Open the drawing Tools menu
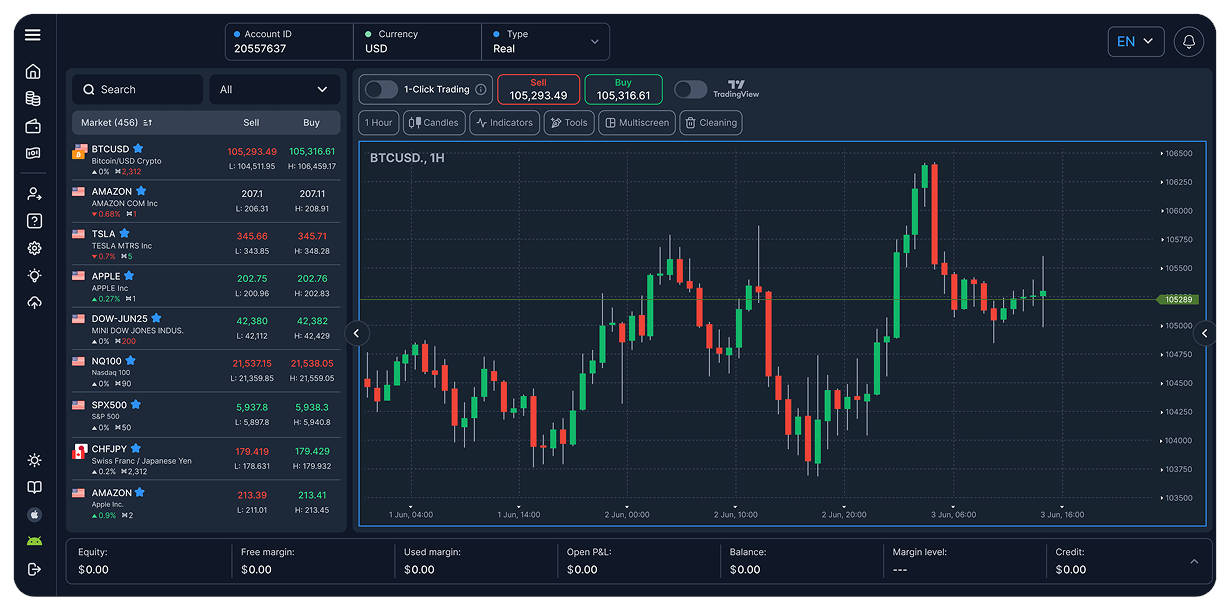The image size is (1230, 610). 568,122
